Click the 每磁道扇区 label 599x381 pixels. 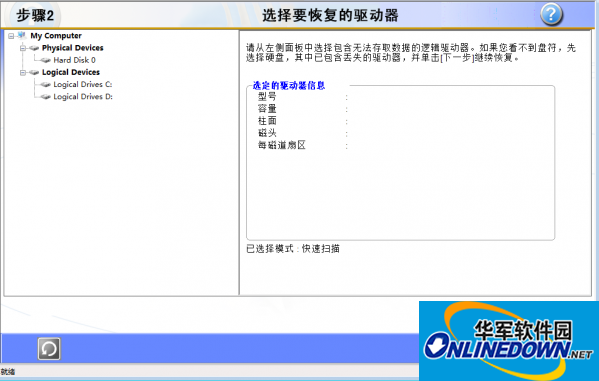[x=282, y=146]
